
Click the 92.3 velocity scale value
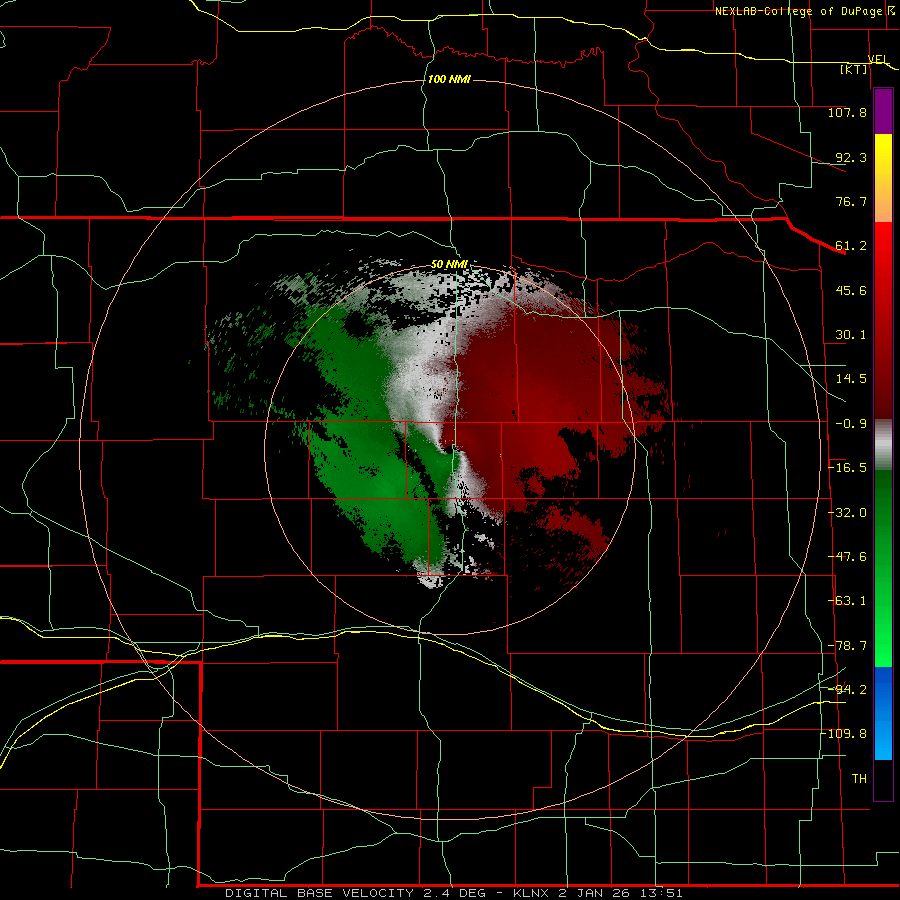pyautogui.click(x=851, y=157)
